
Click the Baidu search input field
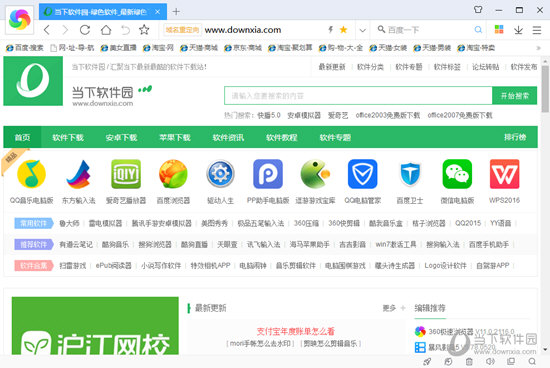click(x=428, y=30)
